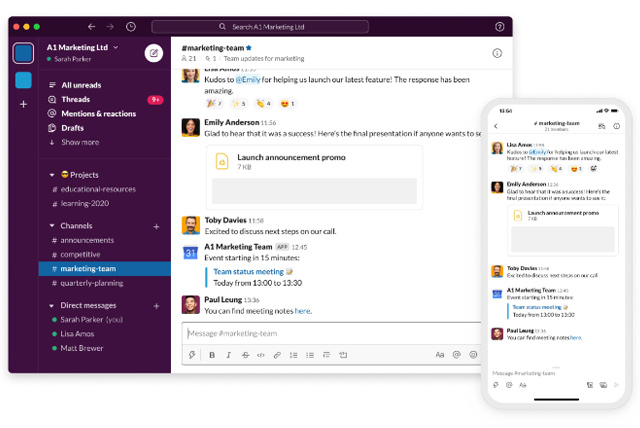Click Toby Davies' name
The width and height of the screenshot is (640, 428).
[225, 220]
